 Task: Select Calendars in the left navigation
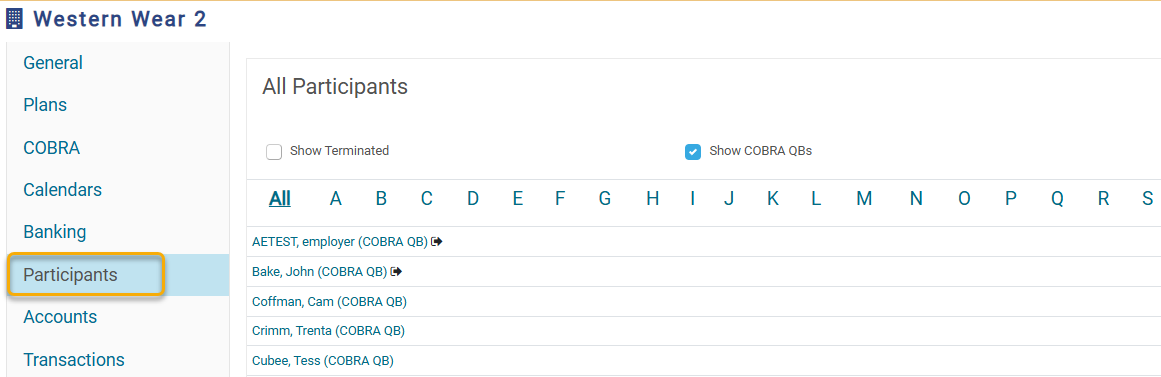click(63, 190)
